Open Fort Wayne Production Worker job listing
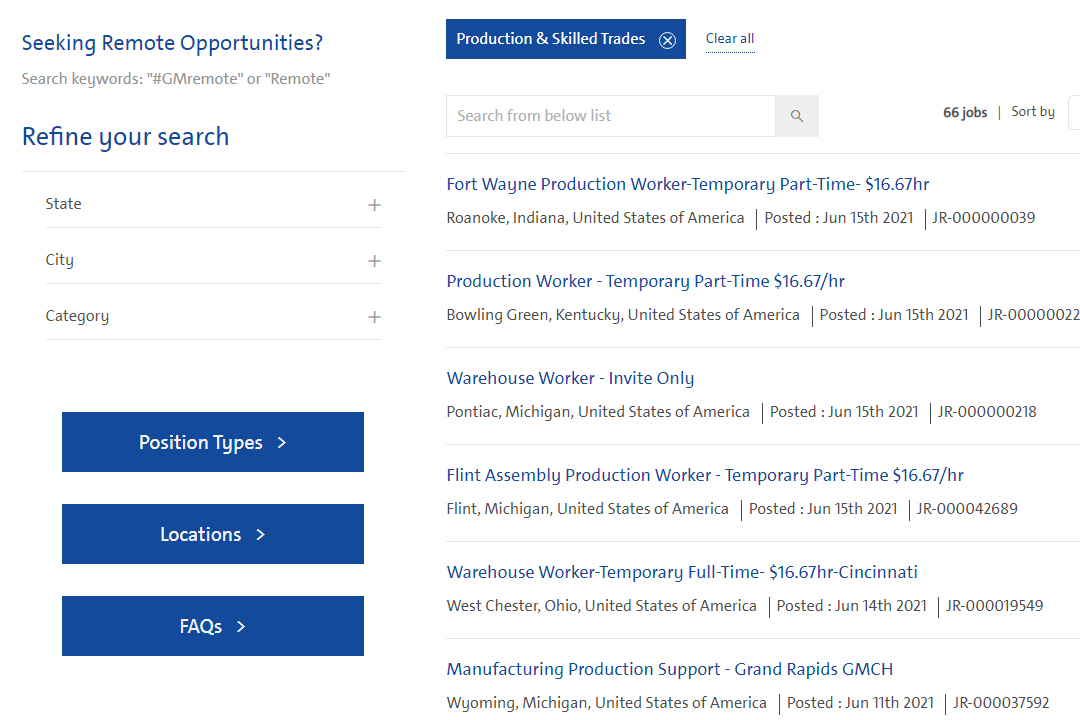Screen dimensions: 1080x720 [688, 184]
